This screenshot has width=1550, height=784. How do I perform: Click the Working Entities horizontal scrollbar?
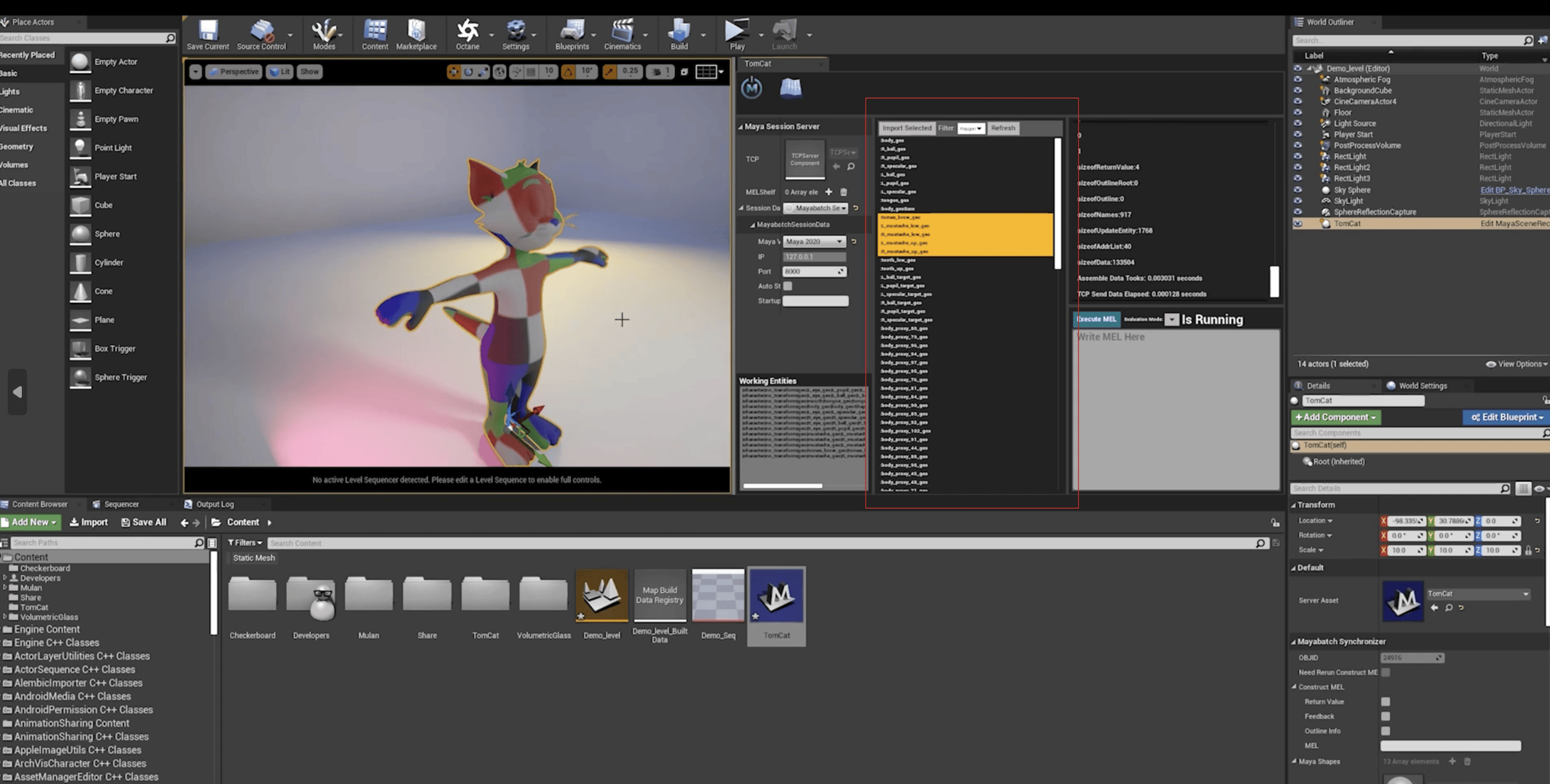(x=783, y=485)
